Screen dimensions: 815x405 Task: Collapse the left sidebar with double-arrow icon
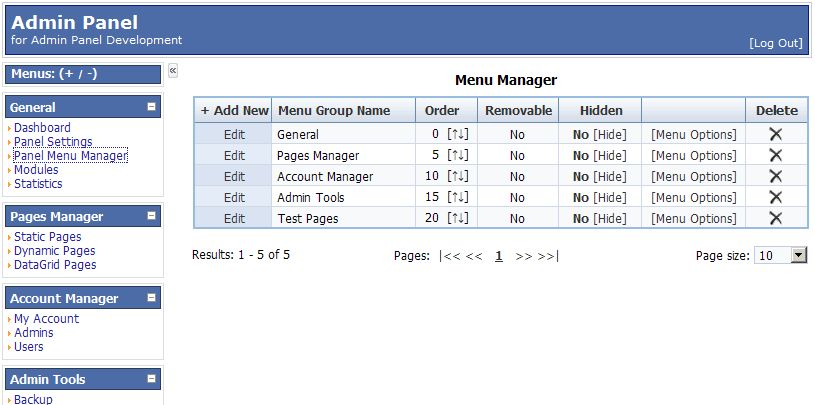pos(173,71)
